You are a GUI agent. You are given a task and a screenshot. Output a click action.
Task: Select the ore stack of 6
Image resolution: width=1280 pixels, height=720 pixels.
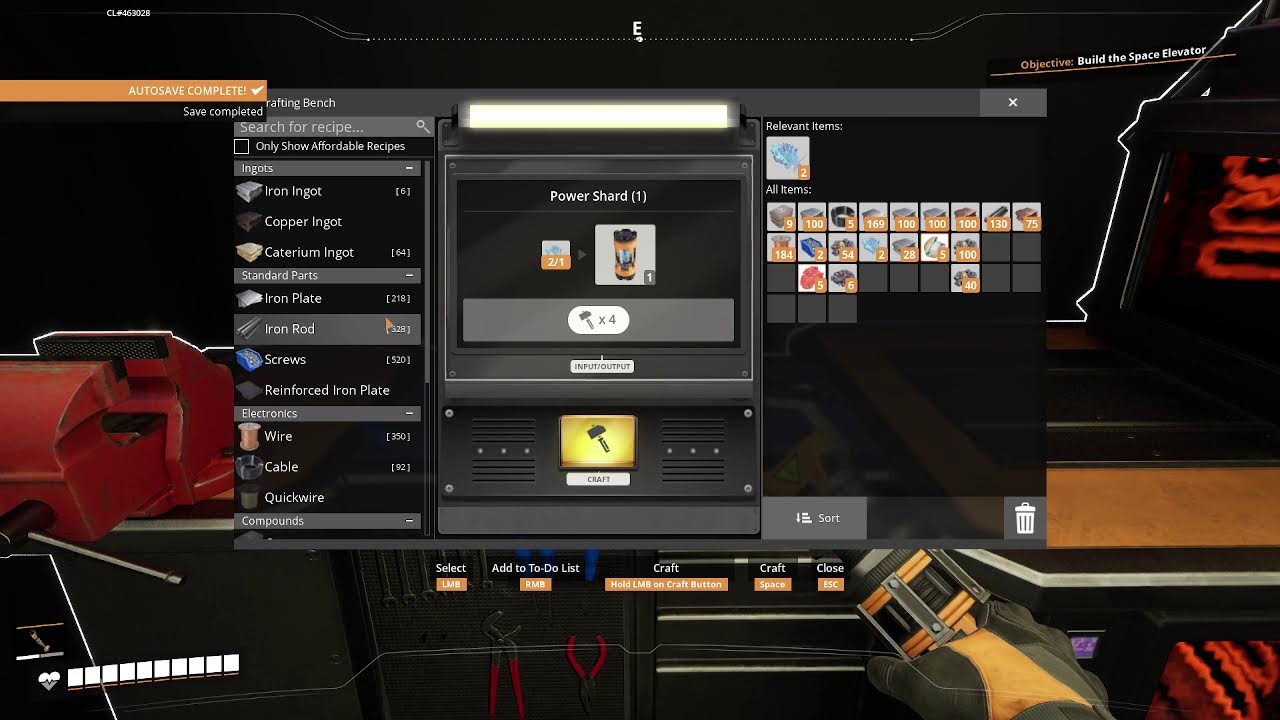(843, 278)
